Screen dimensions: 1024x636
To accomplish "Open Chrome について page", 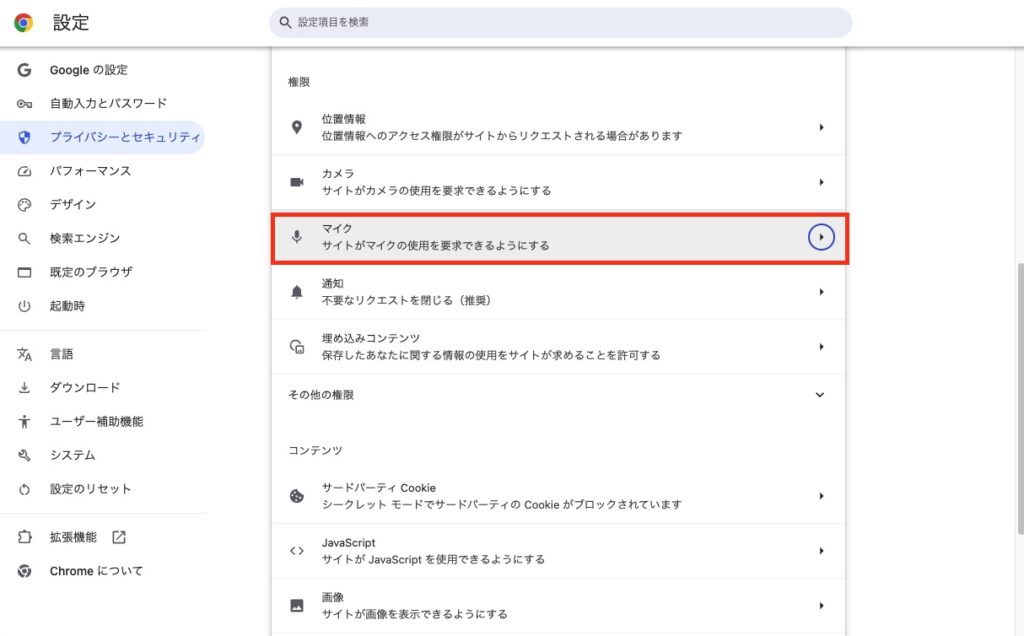I will click(96, 571).
